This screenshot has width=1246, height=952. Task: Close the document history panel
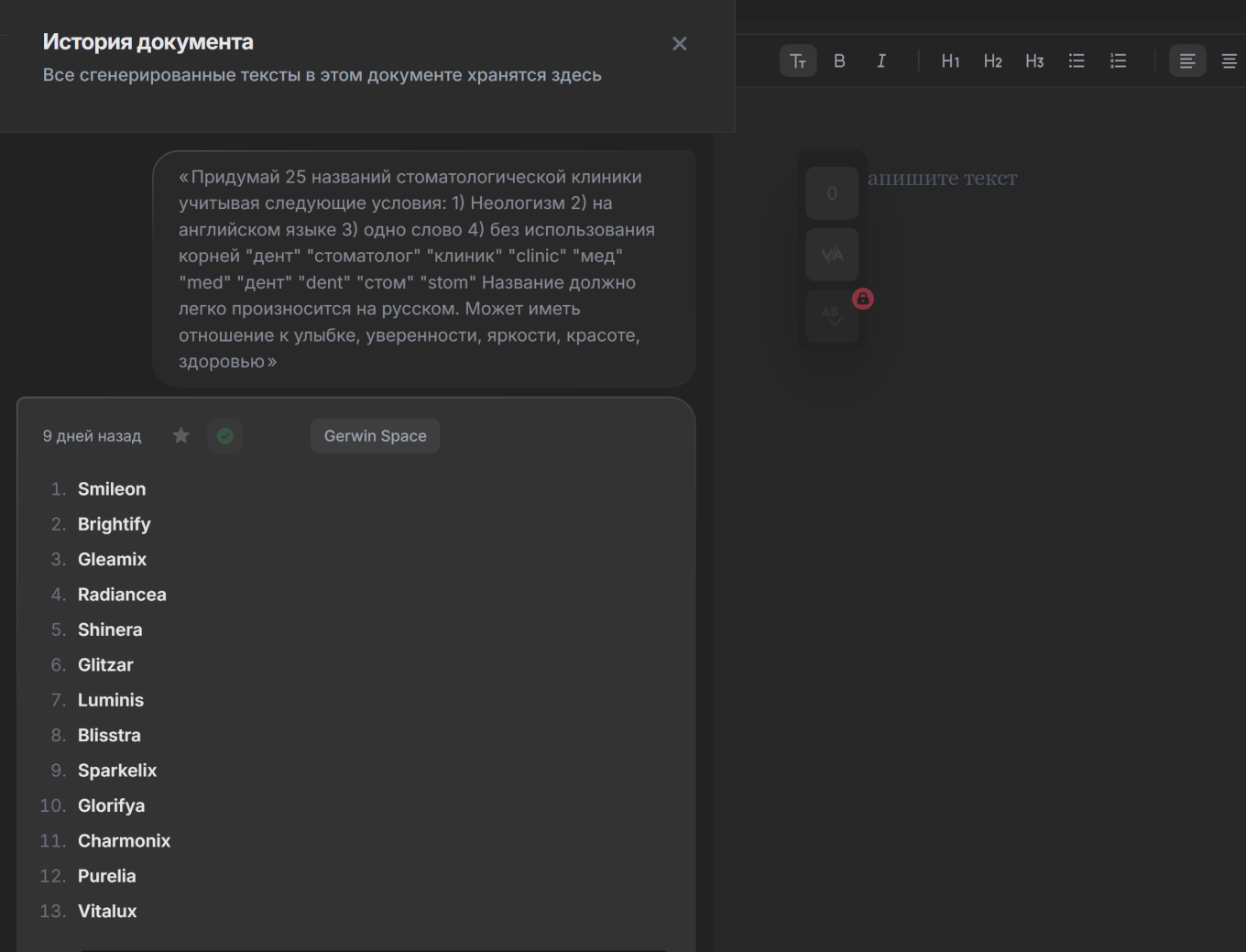680,44
